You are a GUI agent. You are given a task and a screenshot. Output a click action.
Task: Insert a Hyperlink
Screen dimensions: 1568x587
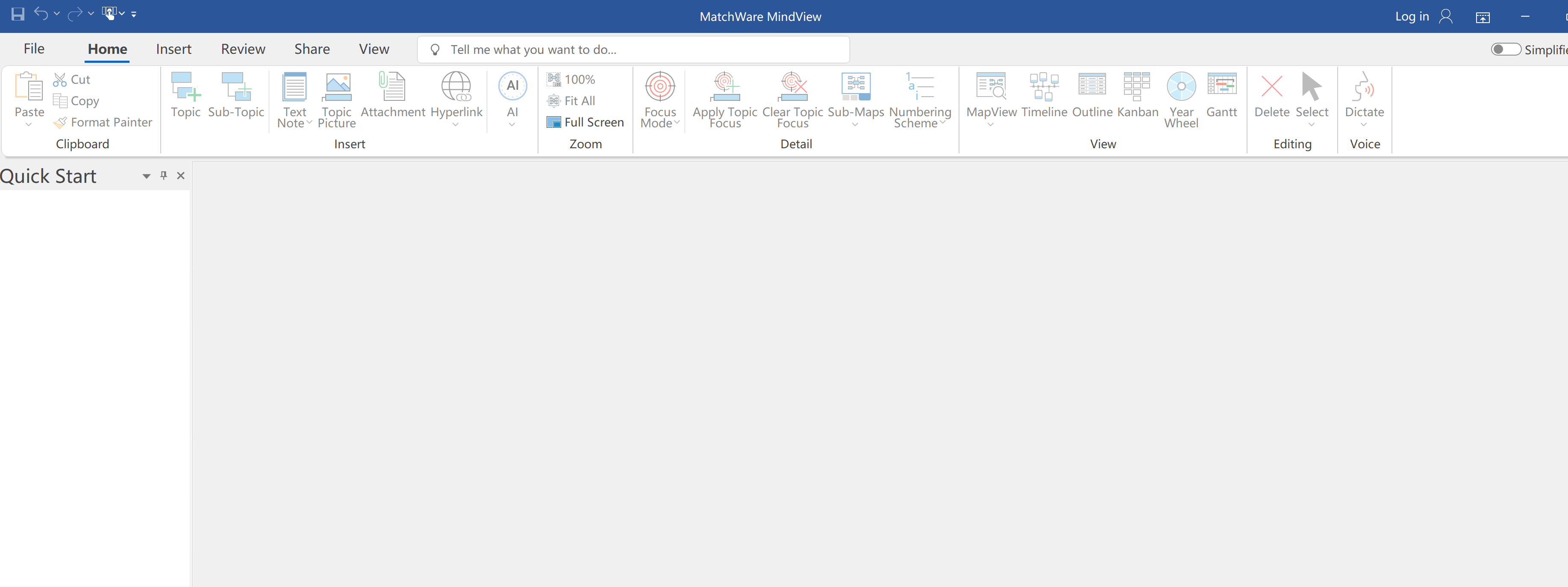click(456, 95)
